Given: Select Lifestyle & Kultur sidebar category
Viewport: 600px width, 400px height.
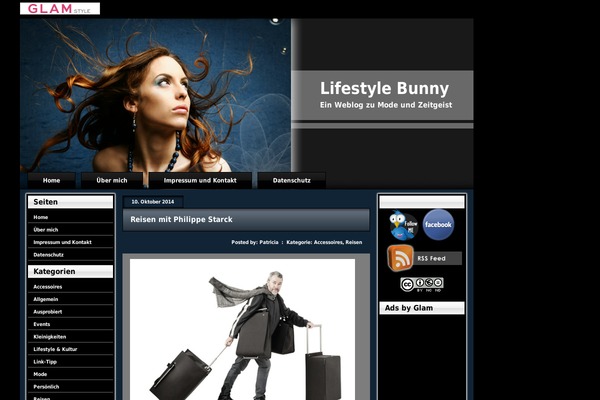Looking at the screenshot, I should click(55, 349).
